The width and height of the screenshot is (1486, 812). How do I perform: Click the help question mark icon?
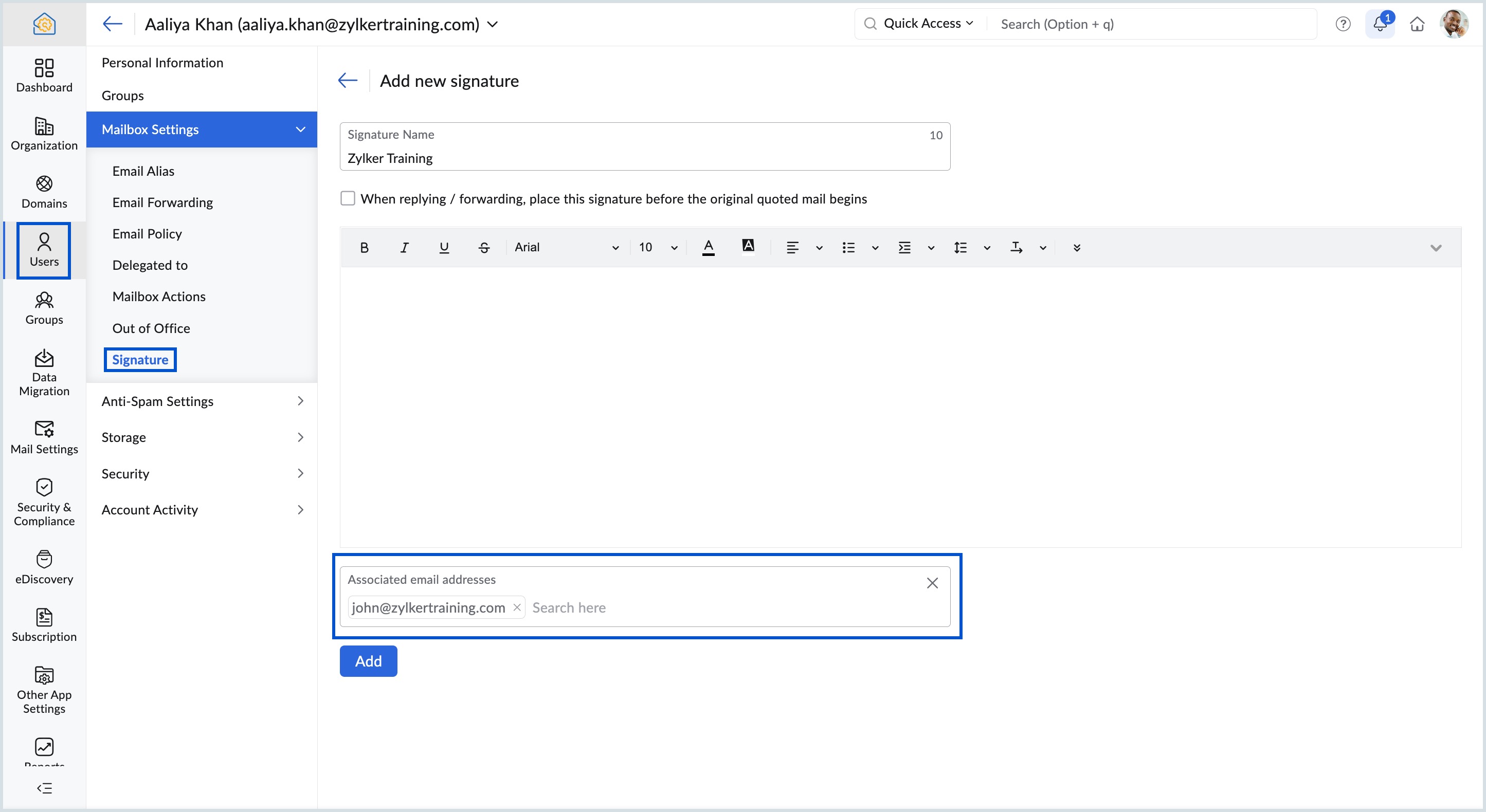pos(1343,24)
